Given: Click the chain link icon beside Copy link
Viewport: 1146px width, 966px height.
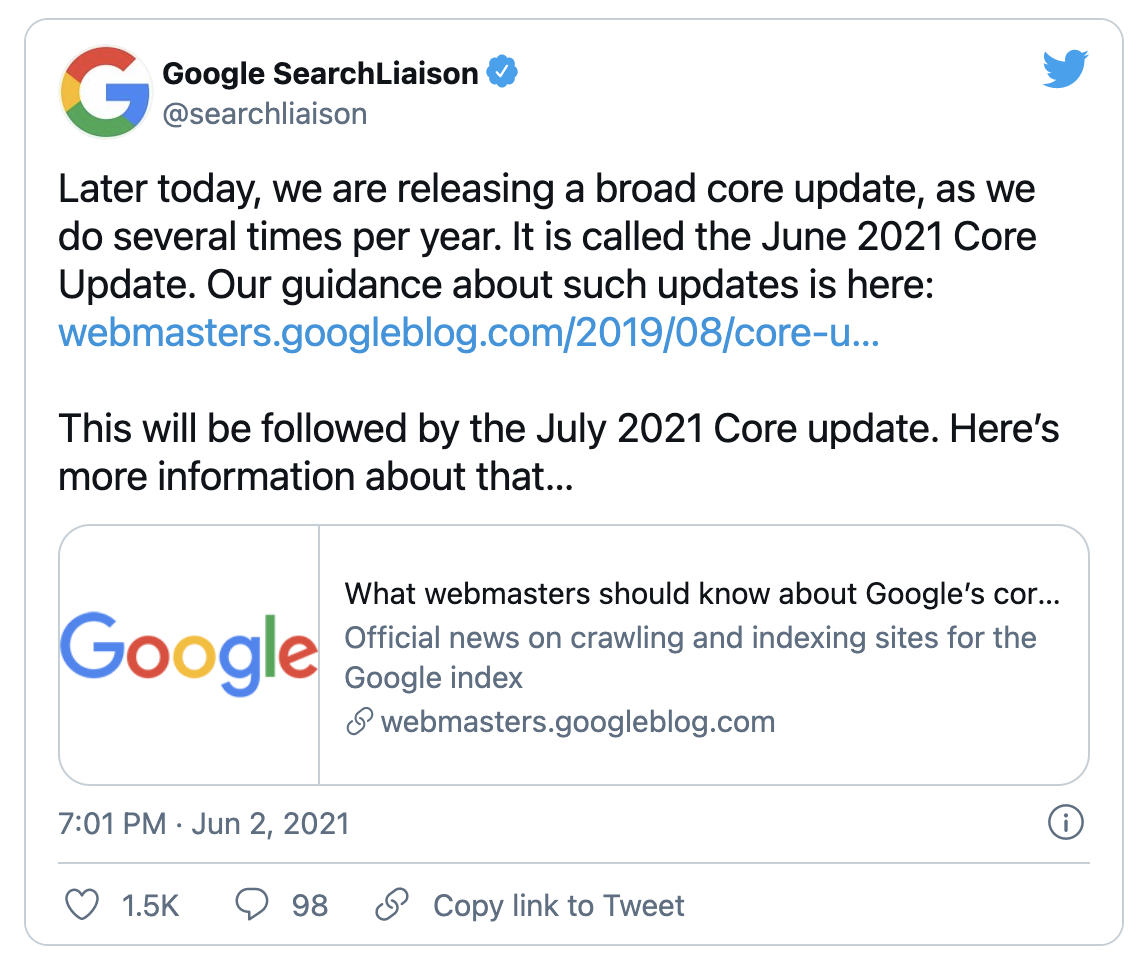Looking at the screenshot, I should pos(391,905).
